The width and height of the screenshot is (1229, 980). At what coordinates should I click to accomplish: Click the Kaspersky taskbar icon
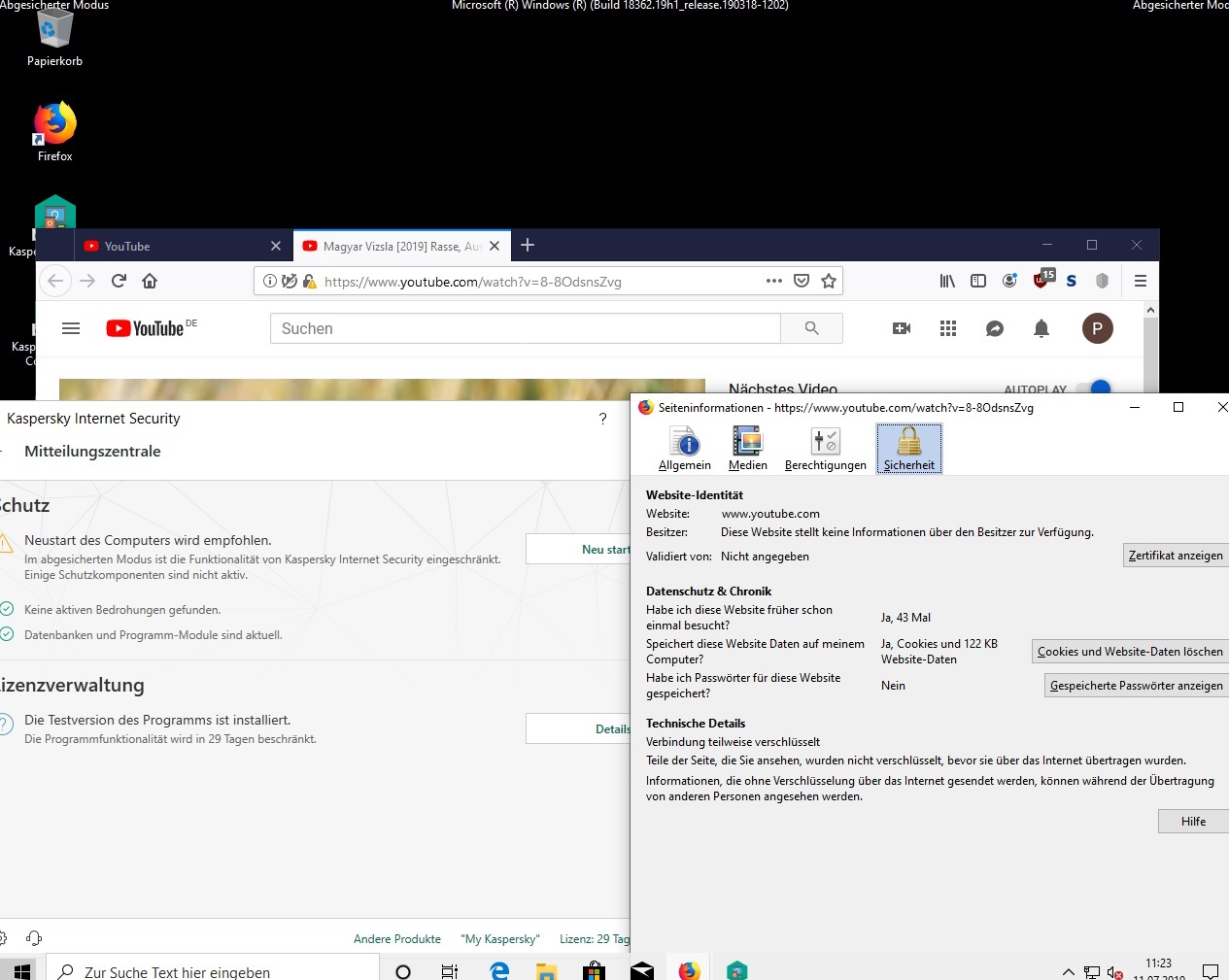[737, 971]
